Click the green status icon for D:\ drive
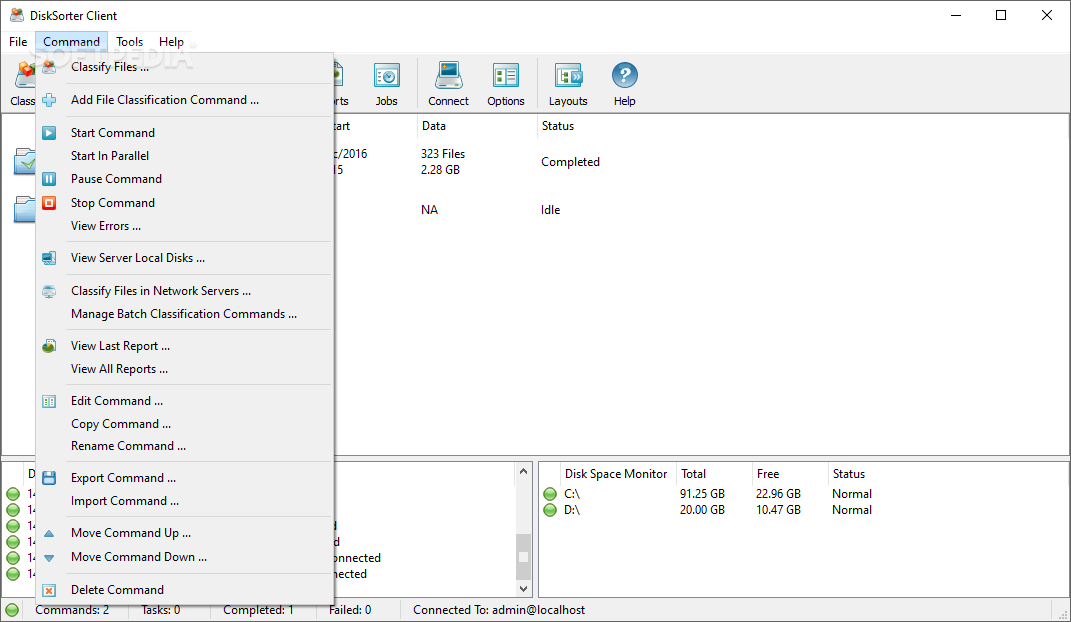This screenshot has height=622, width=1071. pyautogui.click(x=550, y=510)
